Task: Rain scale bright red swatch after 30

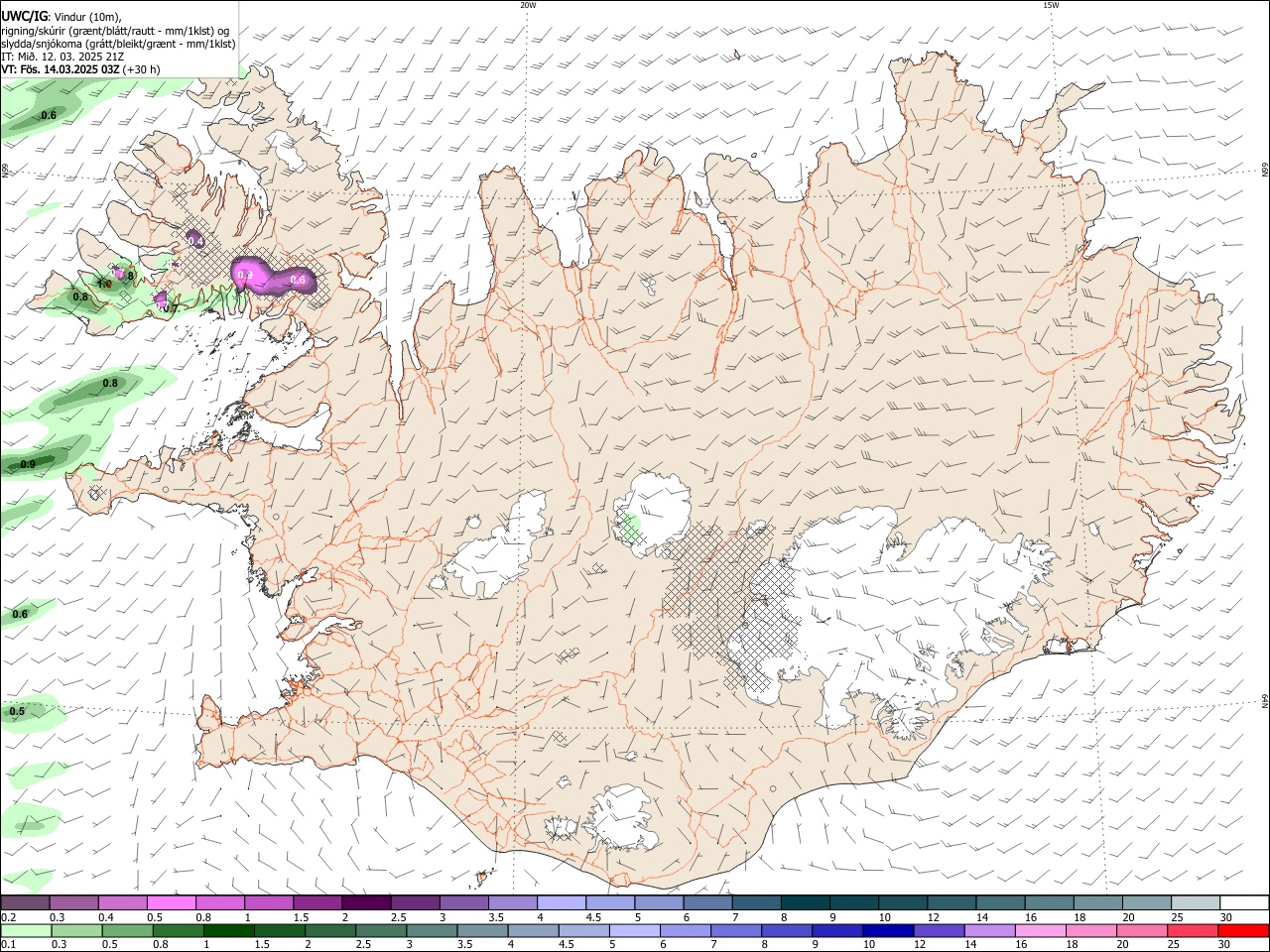Action: 1244,930
